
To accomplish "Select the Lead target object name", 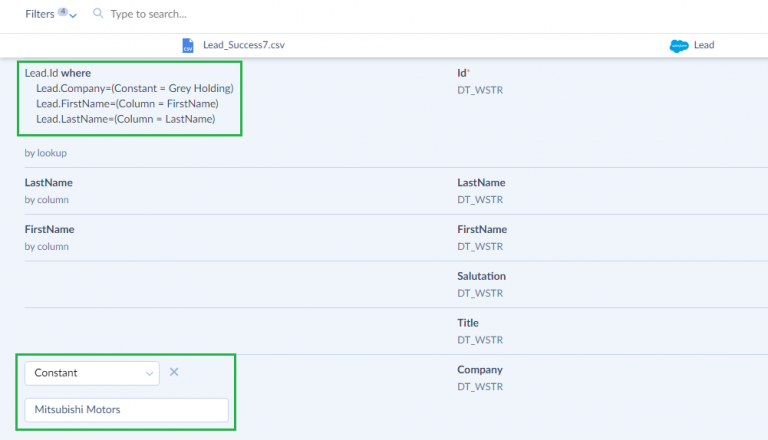I will 704,45.
